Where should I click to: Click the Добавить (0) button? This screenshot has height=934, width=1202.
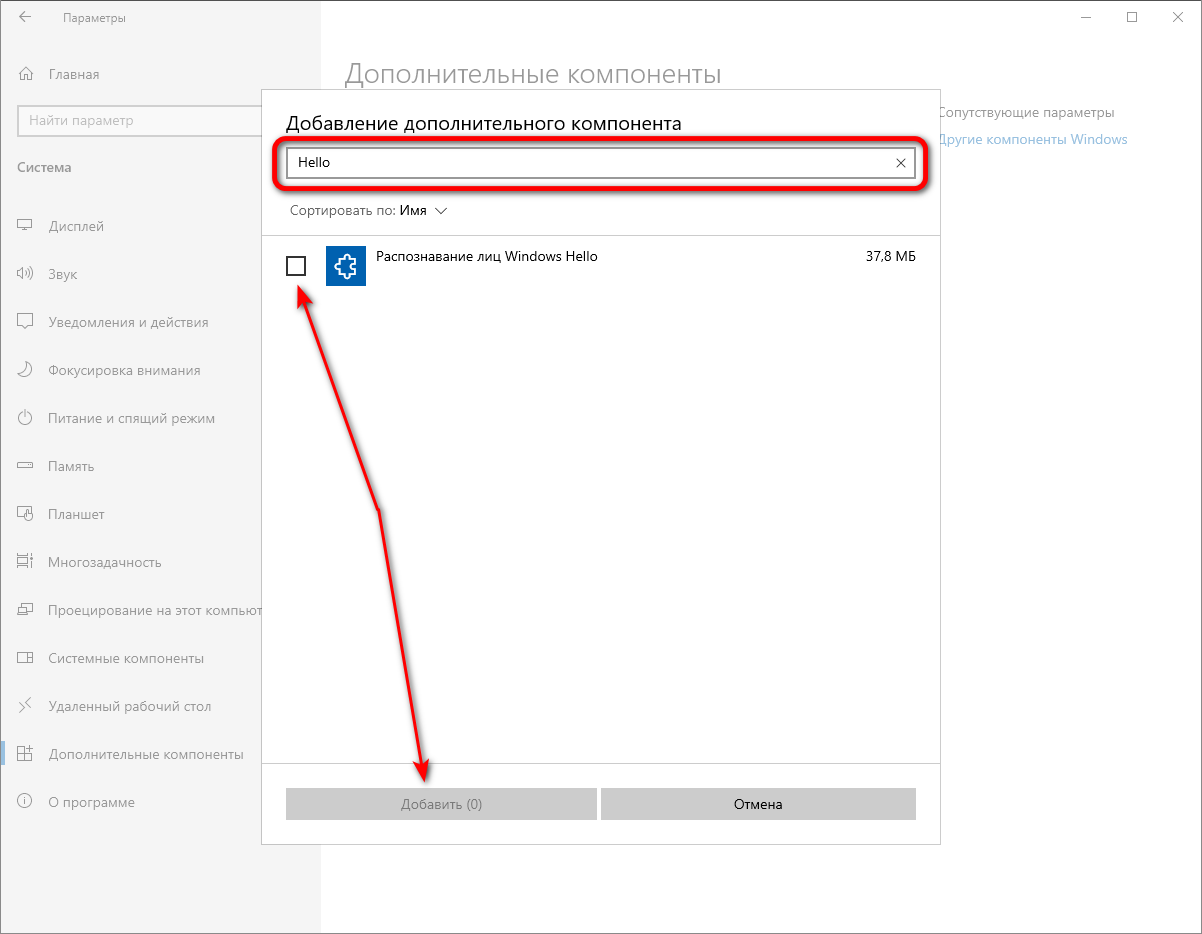coord(441,804)
